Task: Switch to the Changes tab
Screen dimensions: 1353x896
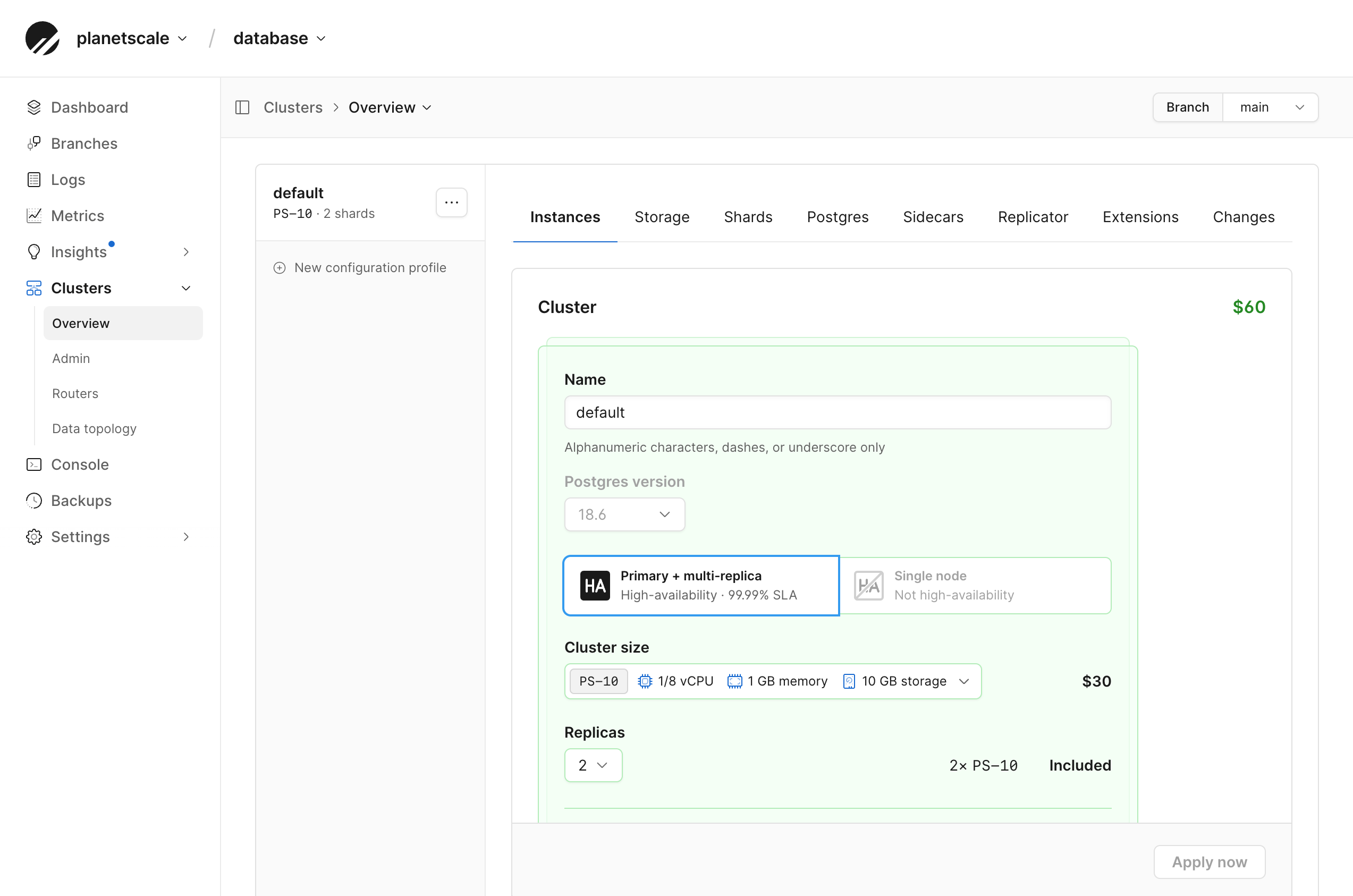Action: 1244,217
